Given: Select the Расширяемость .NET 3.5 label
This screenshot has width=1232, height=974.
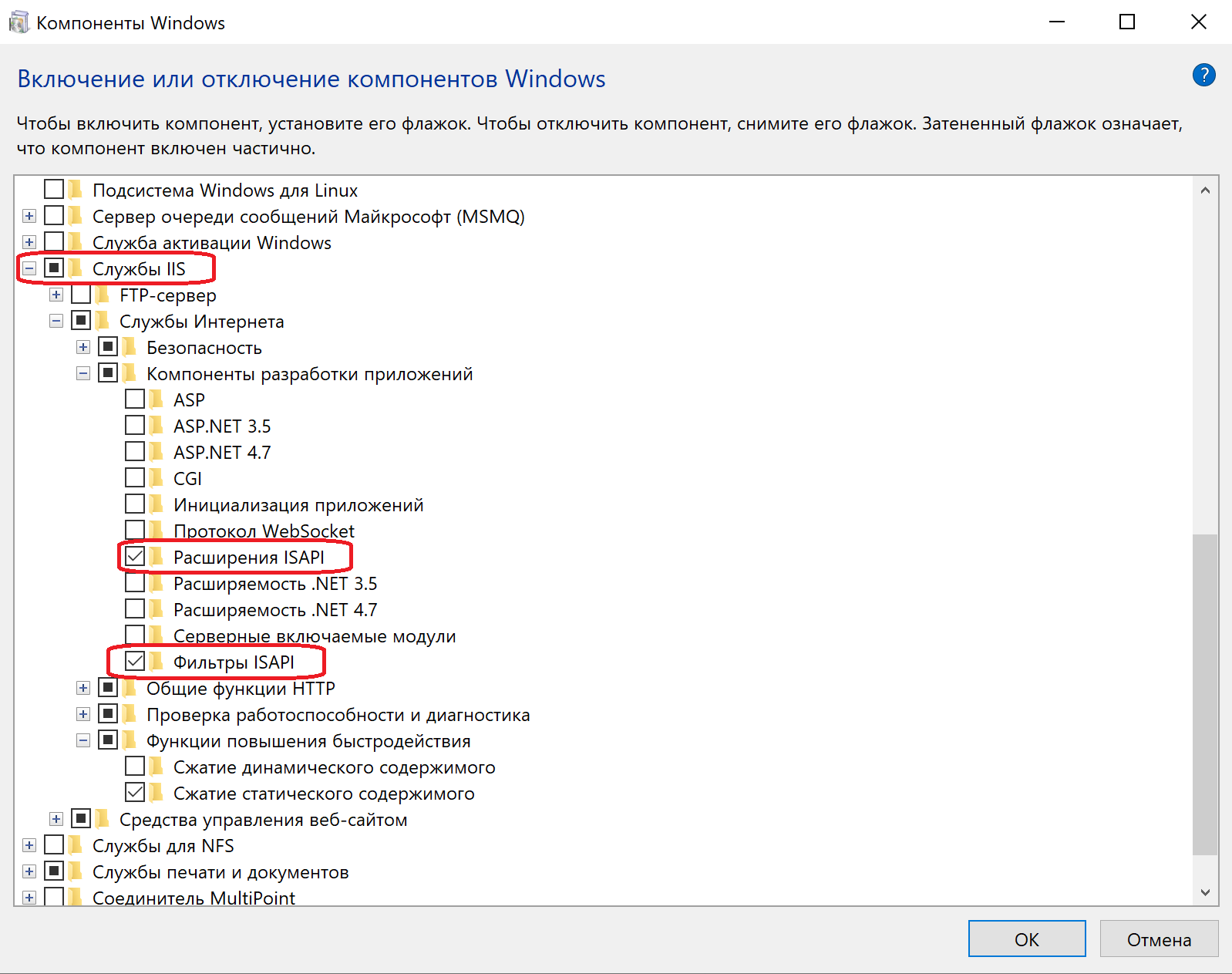Looking at the screenshot, I should tap(275, 584).
